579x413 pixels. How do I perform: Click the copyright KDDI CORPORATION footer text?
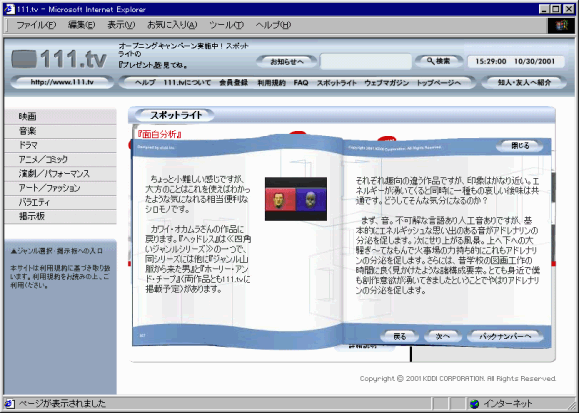(458, 379)
